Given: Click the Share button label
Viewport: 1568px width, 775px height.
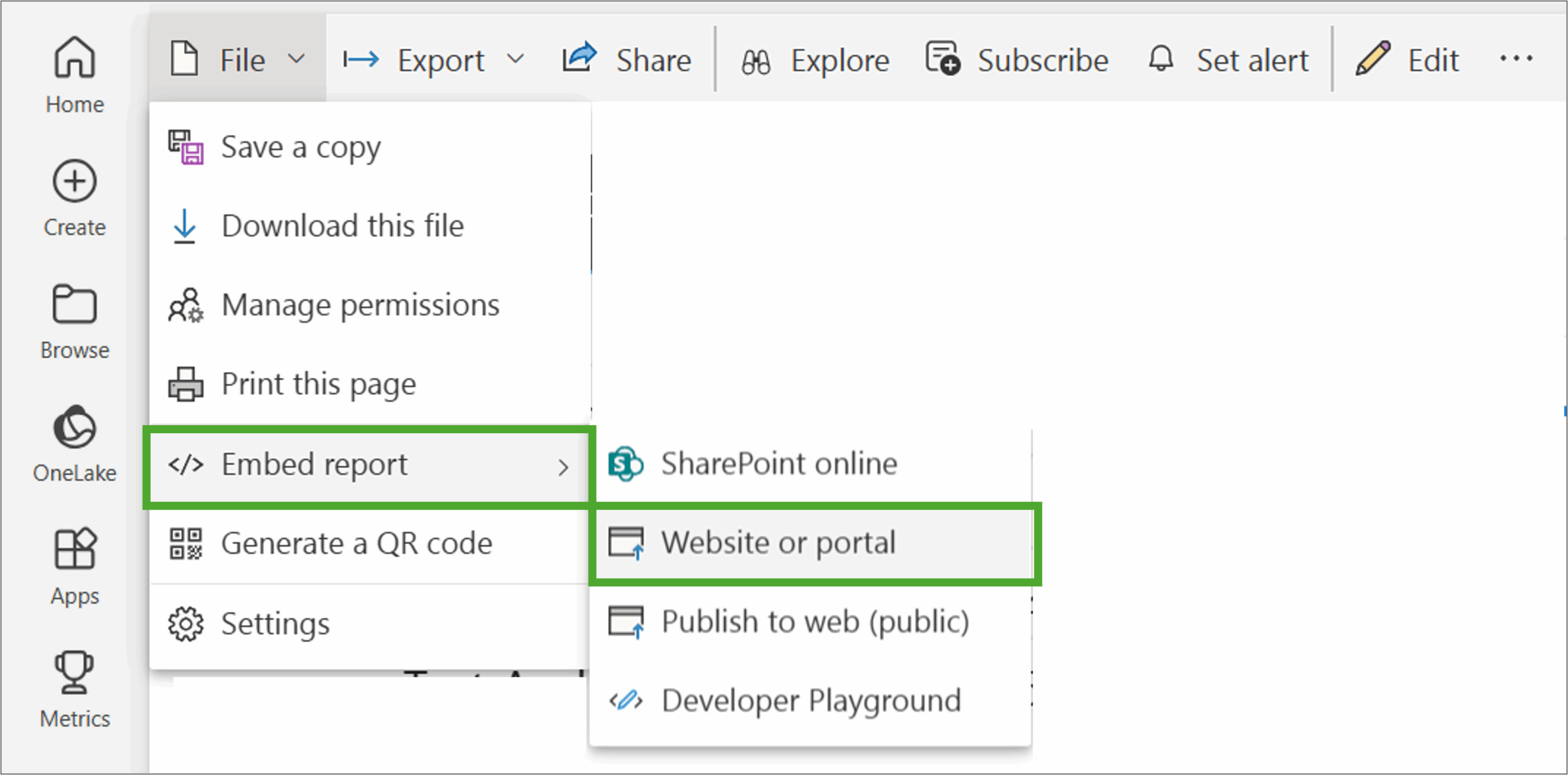Looking at the screenshot, I should point(654,61).
